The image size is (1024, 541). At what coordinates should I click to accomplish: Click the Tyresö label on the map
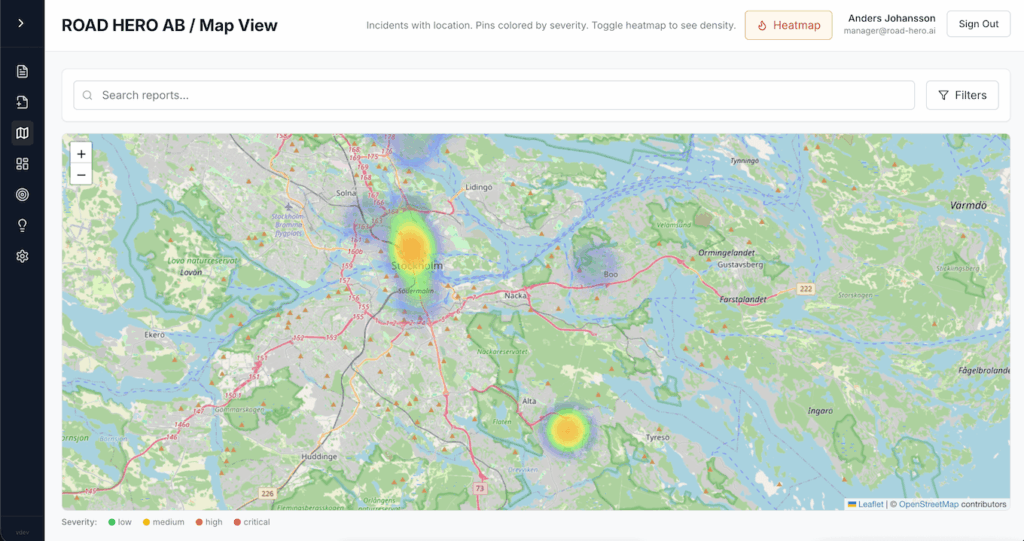click(658, 438)
